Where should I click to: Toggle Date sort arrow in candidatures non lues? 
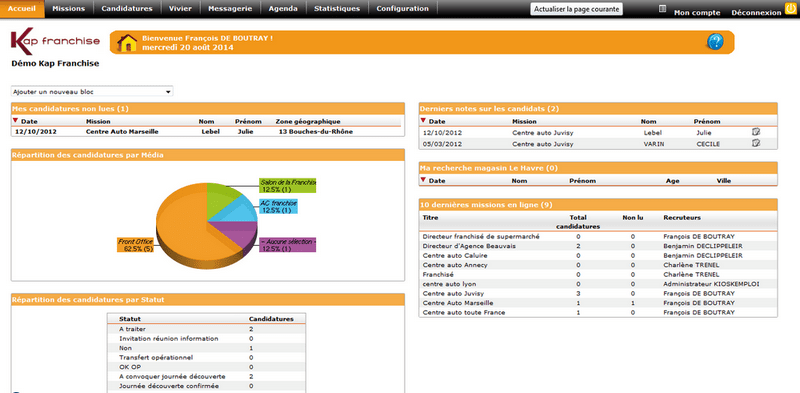tap(15, 120)
